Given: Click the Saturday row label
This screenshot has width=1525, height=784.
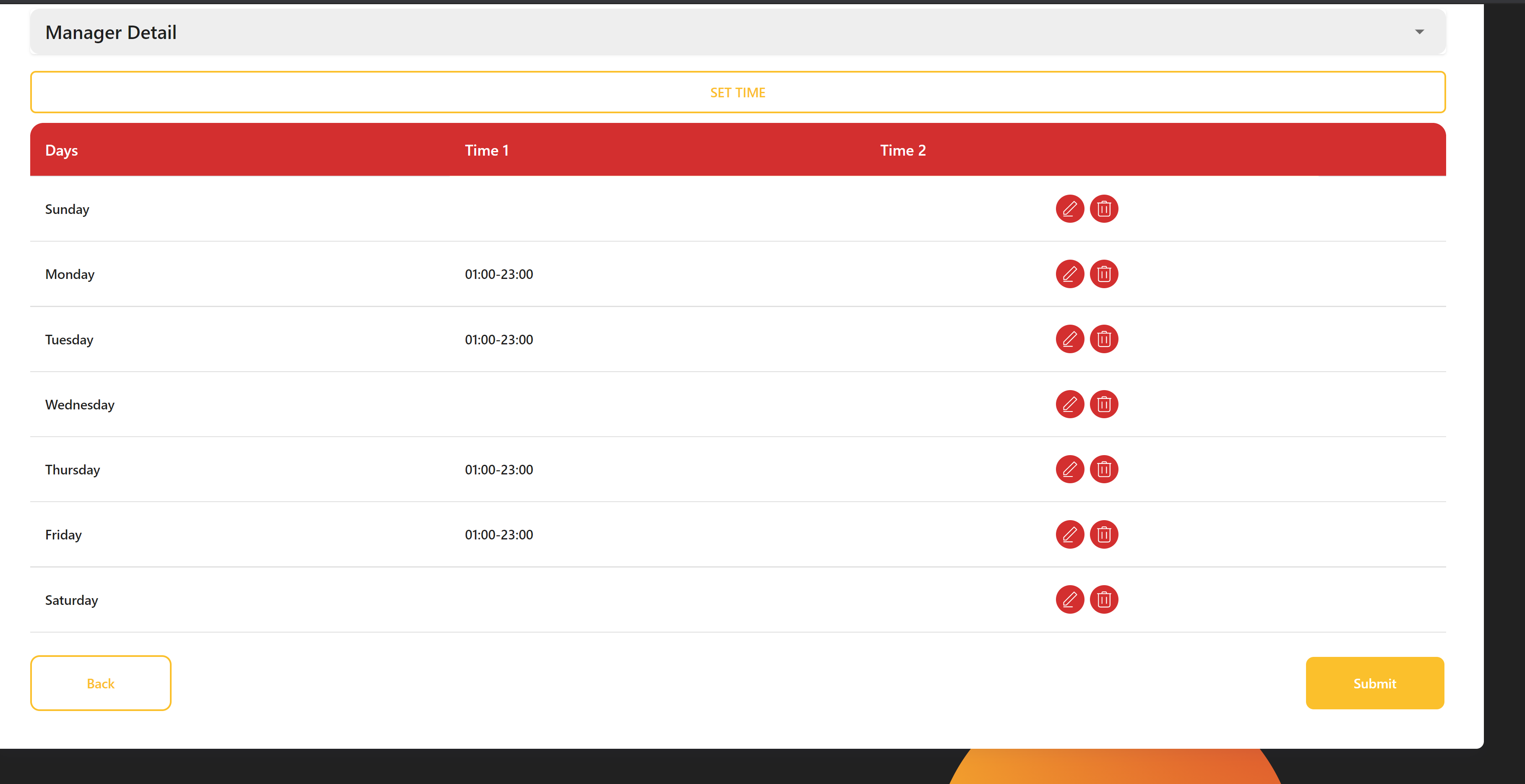Looking at the screenshot, I should [72, 600].
